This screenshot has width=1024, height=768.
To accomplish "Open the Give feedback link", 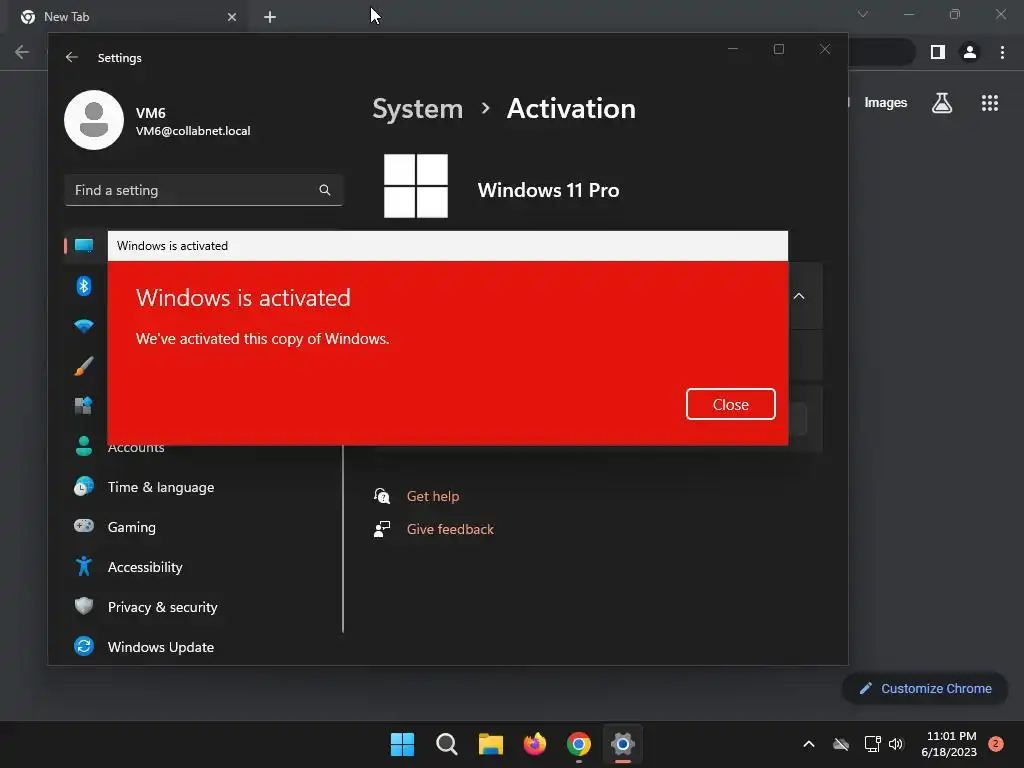I will point(450,529).
